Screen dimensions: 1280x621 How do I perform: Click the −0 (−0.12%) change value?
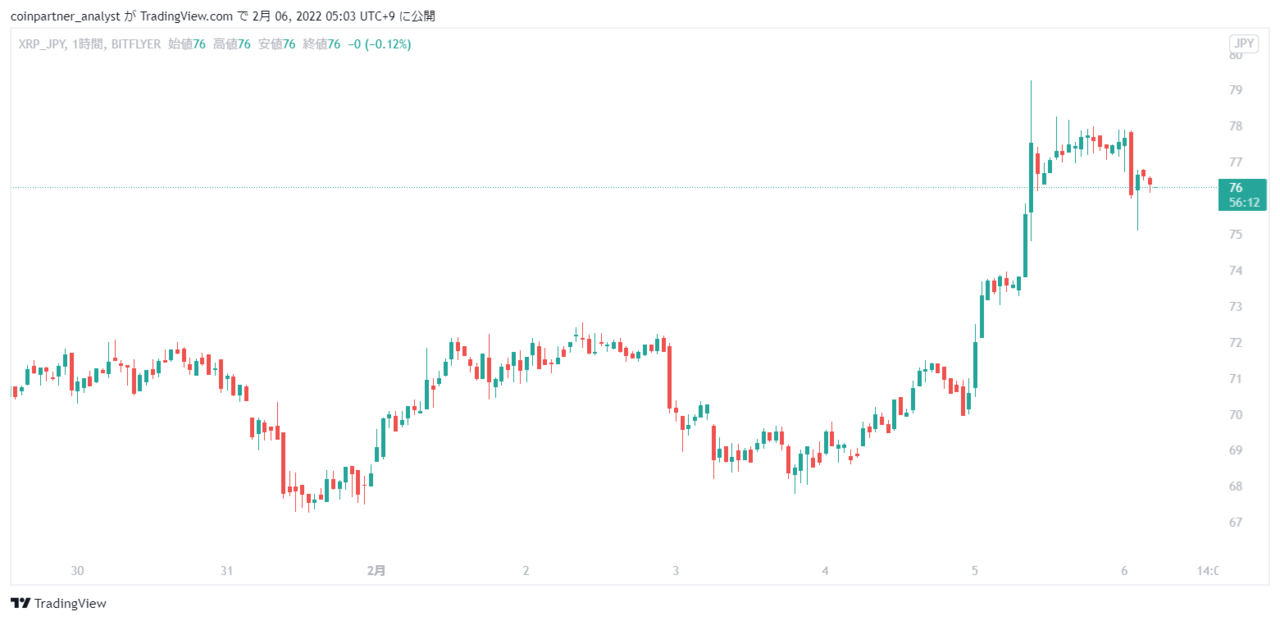tap(379, 44)
